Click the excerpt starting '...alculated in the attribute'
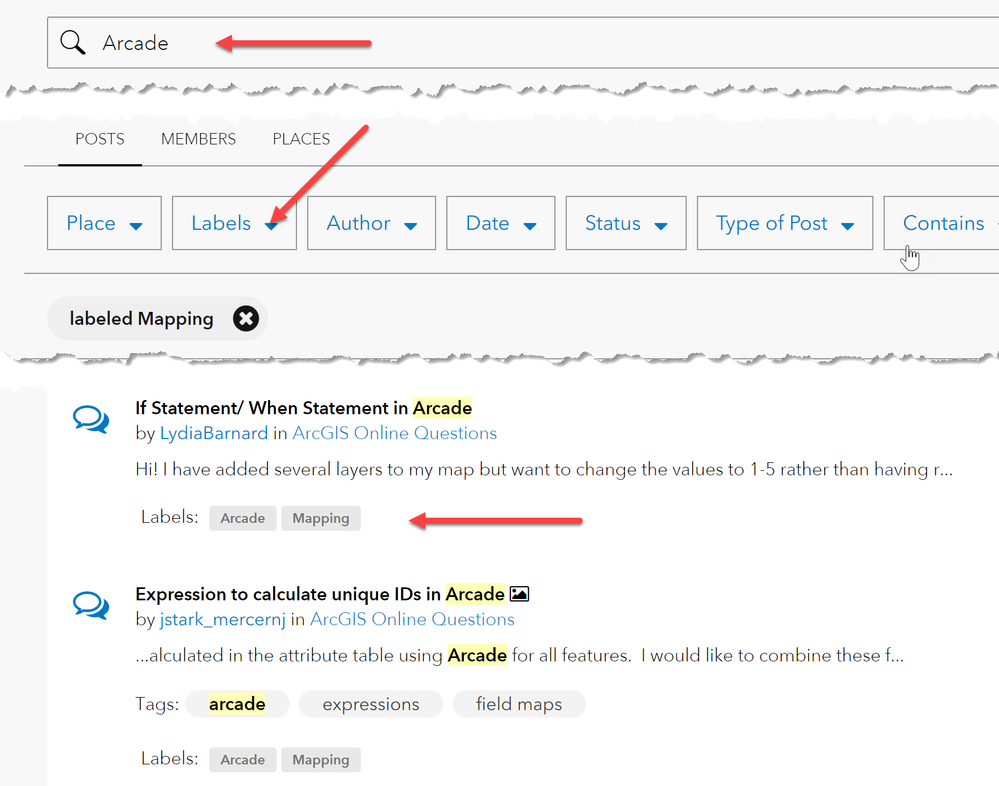Screen dimensions: 999x786 pos(519,655)
